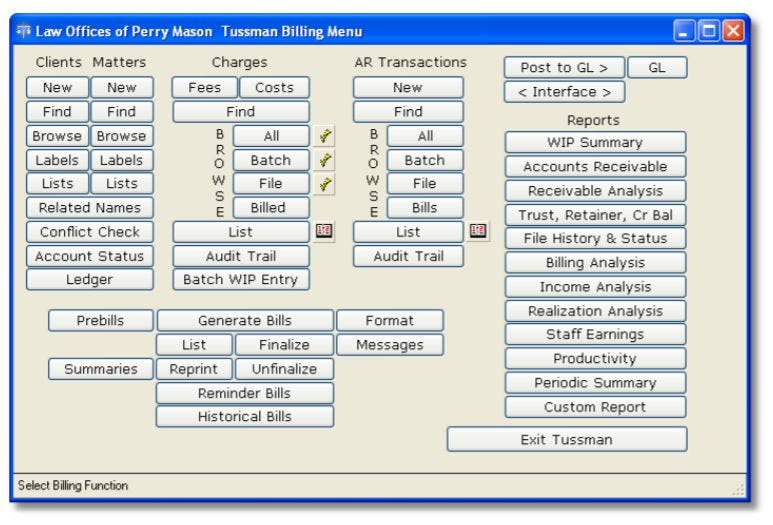Browse the Clients list
The width and height of the screenshot is (773, 525).
(57, 136)
